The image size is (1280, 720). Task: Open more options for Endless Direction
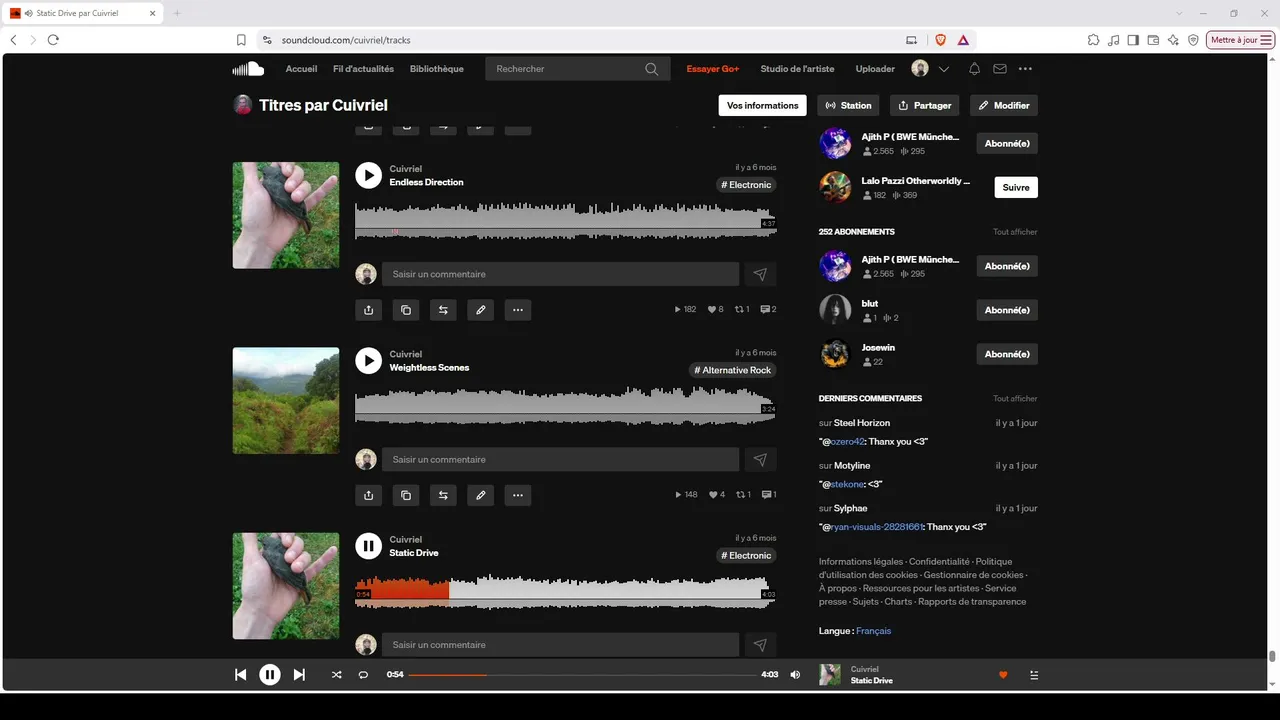click(x=517, y=310)
